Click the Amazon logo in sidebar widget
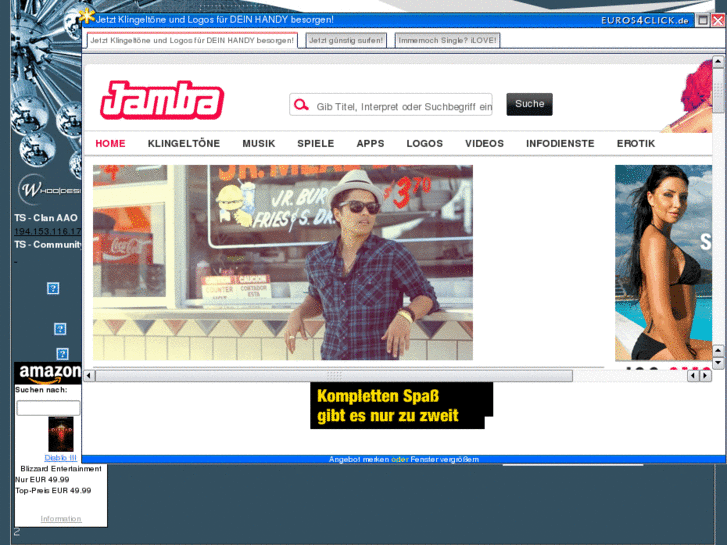727x545 pixels. 48,373
